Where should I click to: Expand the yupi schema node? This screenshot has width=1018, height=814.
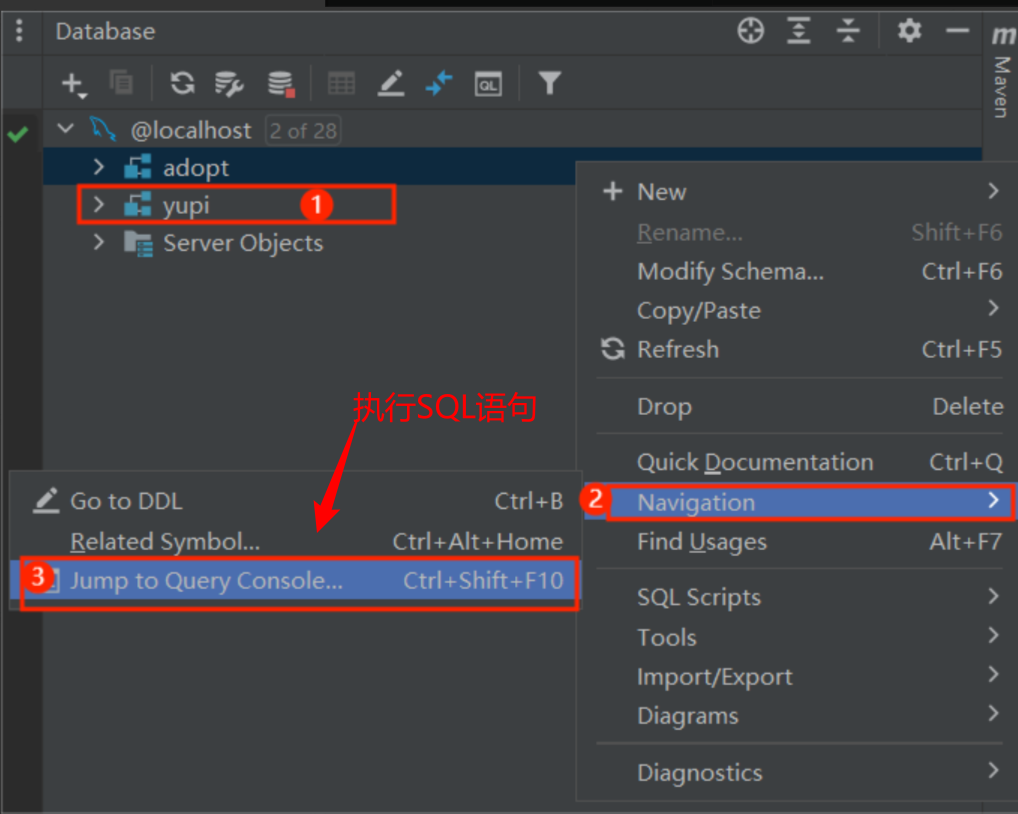click(98, 205)
